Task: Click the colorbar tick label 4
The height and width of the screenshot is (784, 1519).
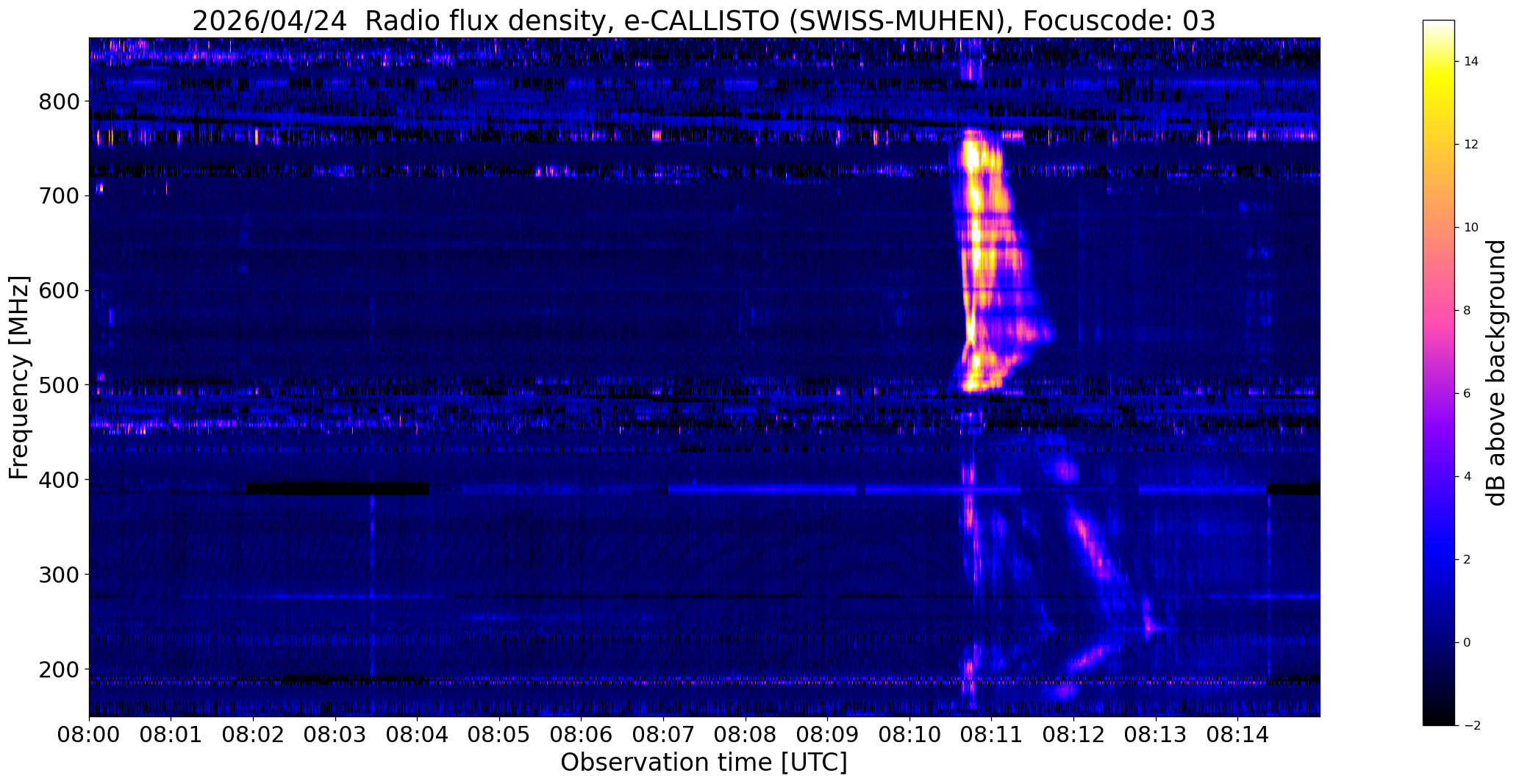Action: (1468, 477)
